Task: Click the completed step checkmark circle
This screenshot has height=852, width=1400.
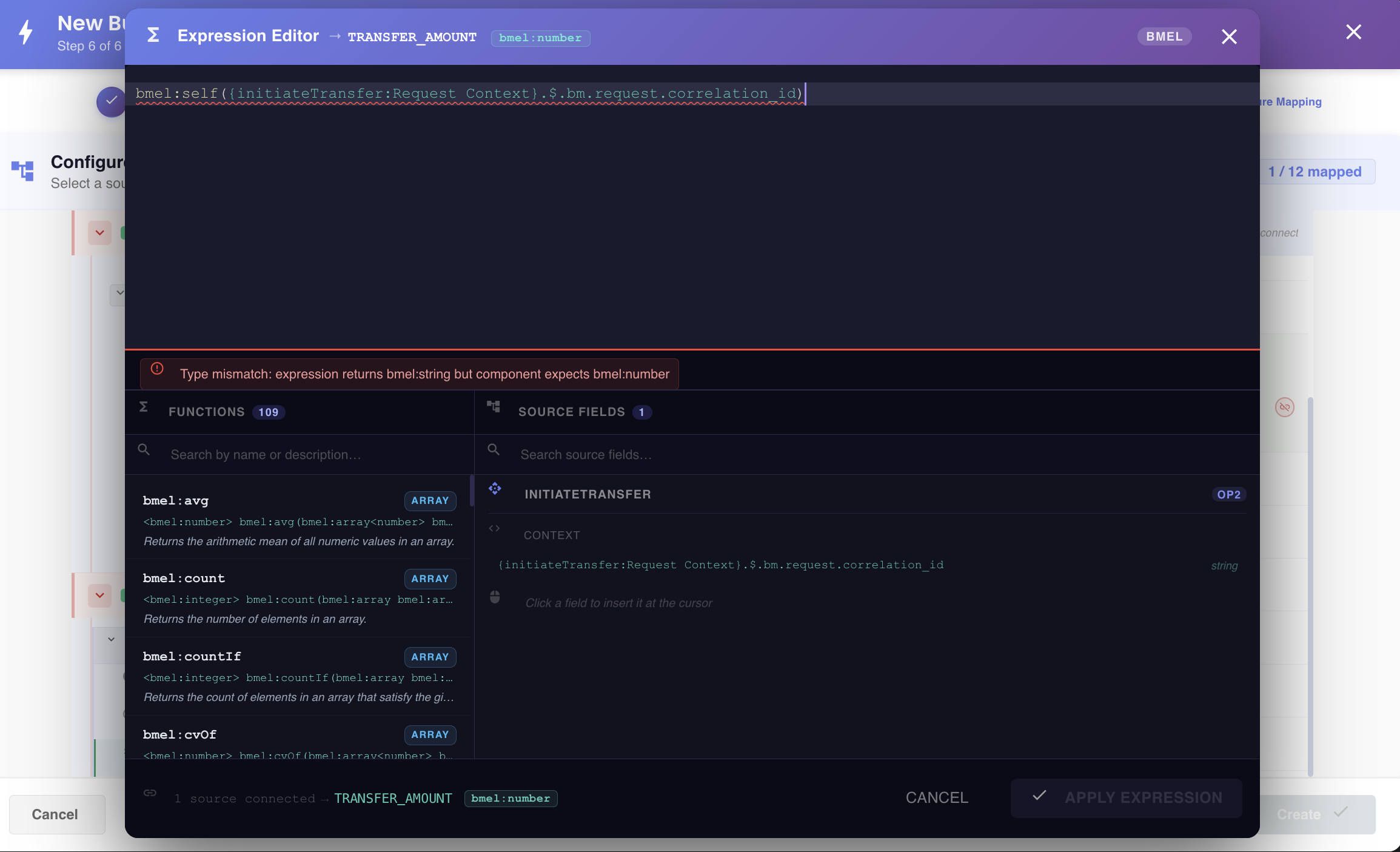Action: pyautogui.click(x=111, y=102)
